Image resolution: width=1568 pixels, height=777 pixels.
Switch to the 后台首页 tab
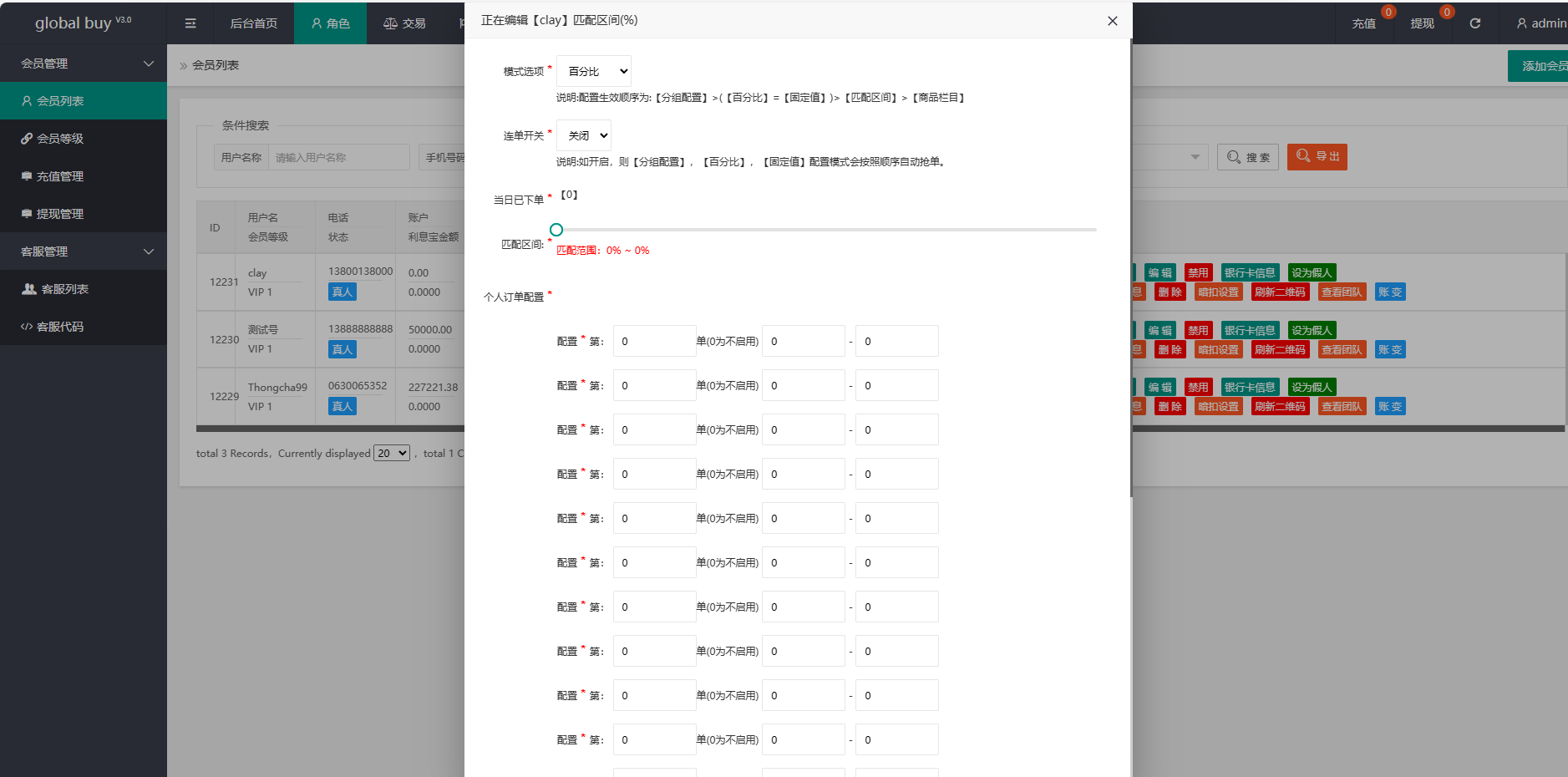click(x=253, y=23)
